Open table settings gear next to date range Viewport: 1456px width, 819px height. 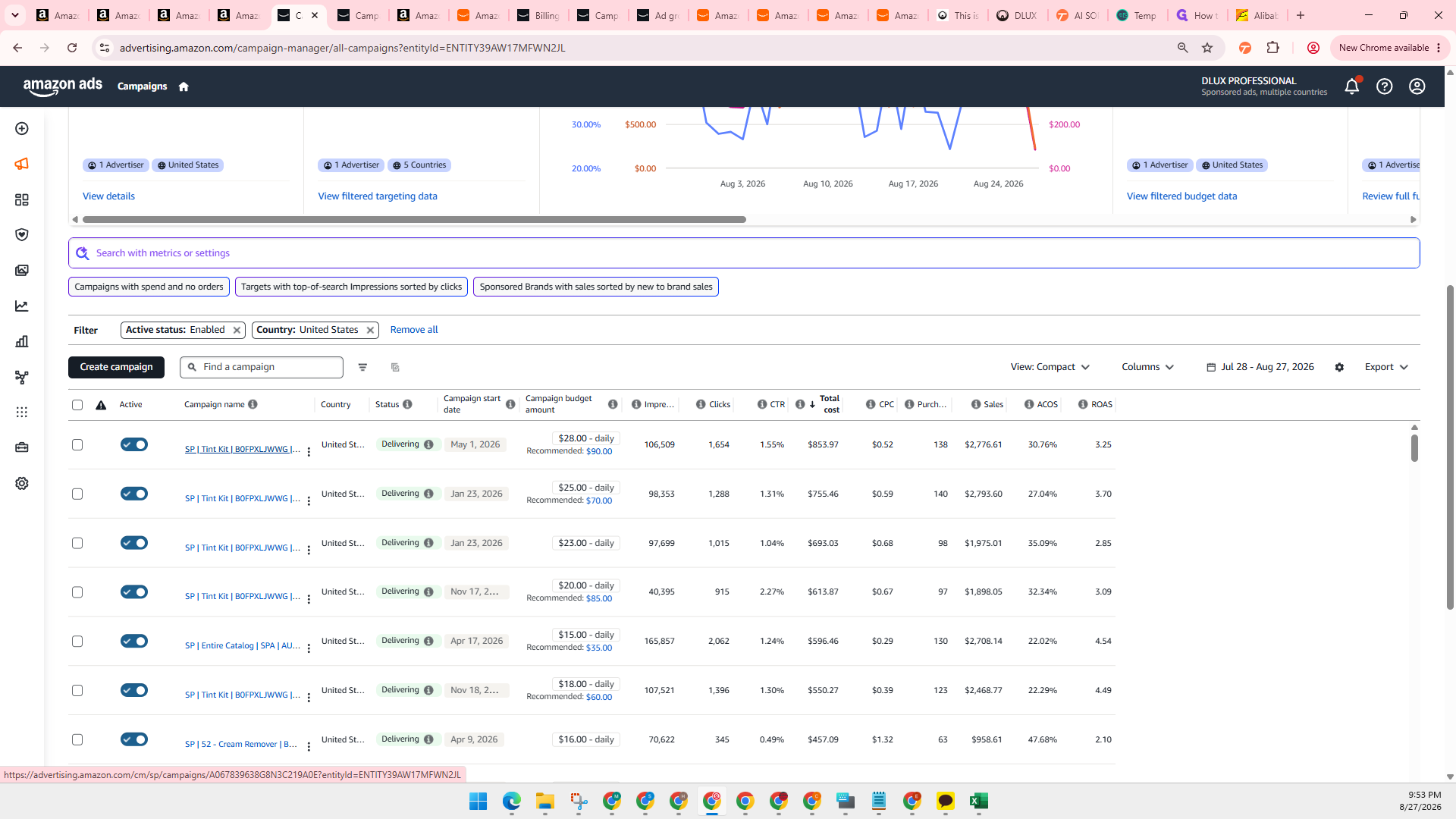[1340, 367]
